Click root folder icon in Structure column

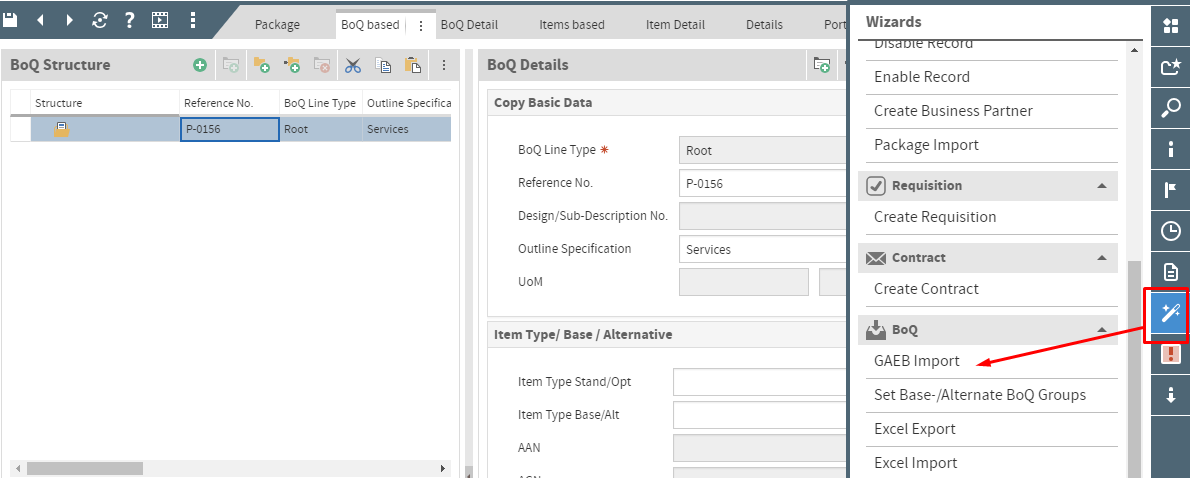pos(61,129)
